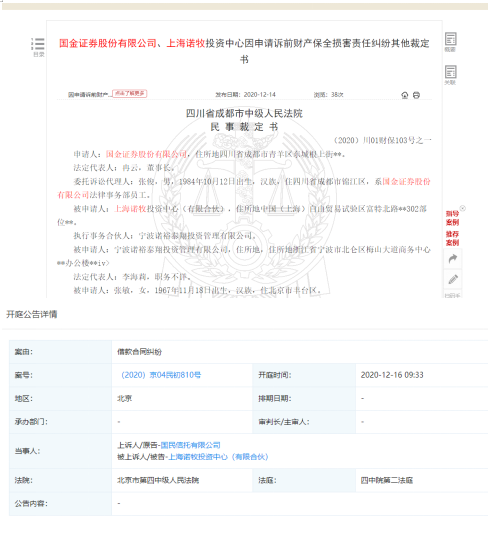Select the 排期日期 label cell
Screen dimensions: 488x536
[x=304, y=399]
